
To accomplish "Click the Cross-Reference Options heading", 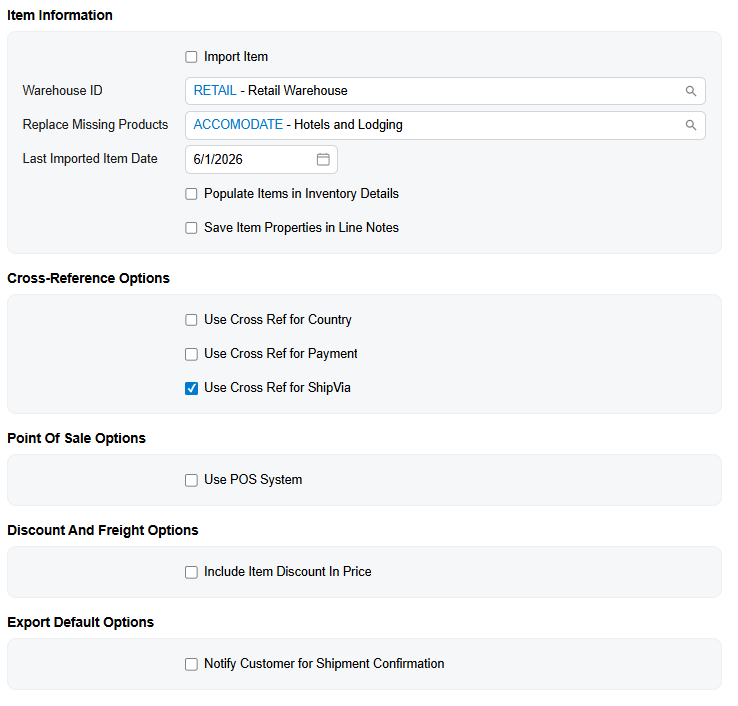I will pyautogui.click(x=88, y=278).
